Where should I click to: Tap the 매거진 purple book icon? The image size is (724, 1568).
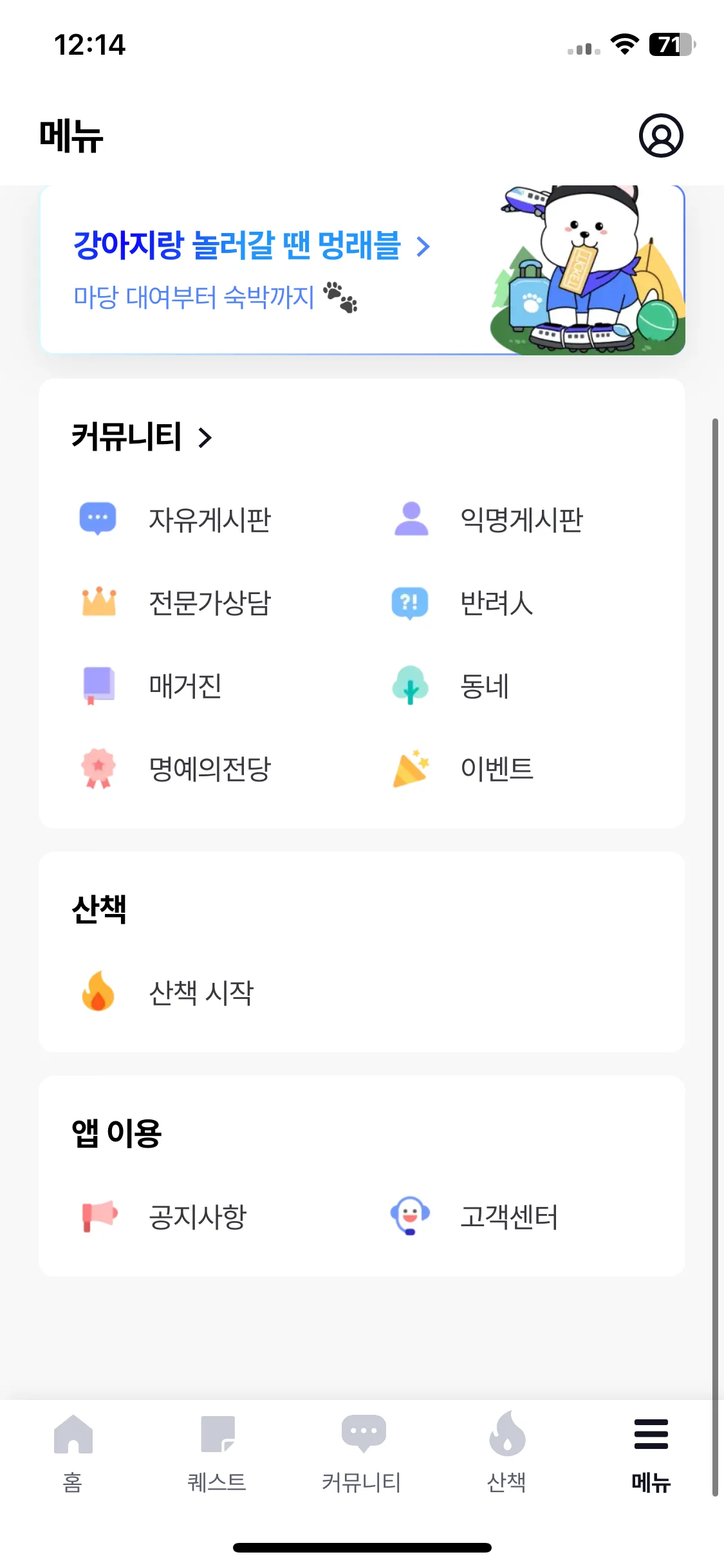(x=98, y=686)
